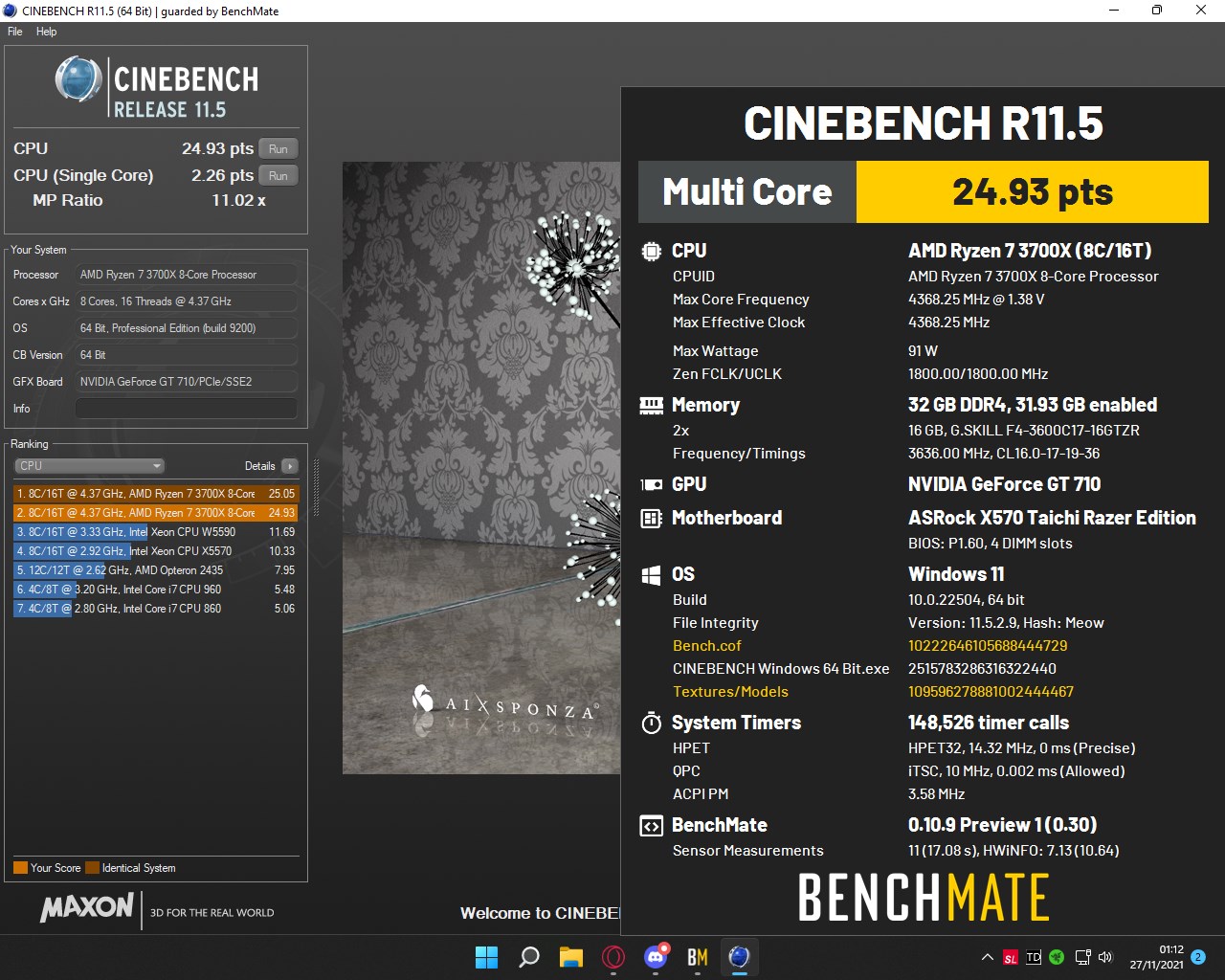Open the volume speaker tray icon
This screenshot has height=980, width=1225.
(1105, 957)
